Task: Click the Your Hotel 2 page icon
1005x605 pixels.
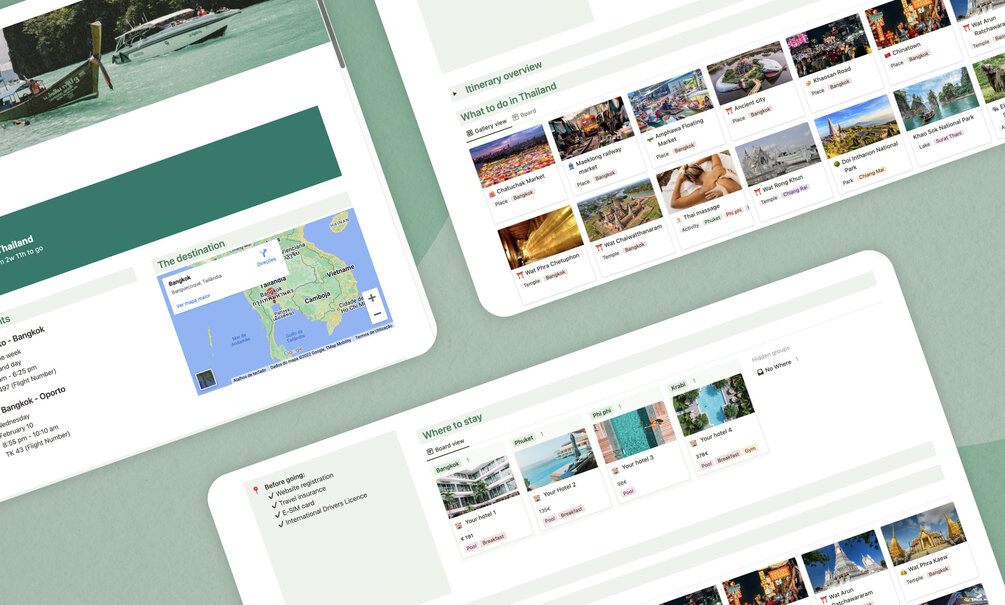Action: 538,498
